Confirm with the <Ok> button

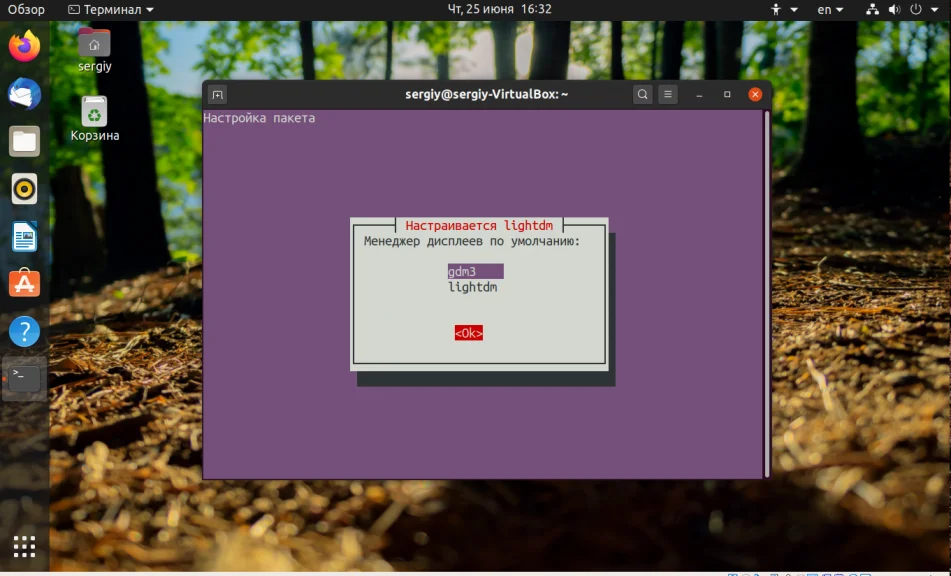469,333
